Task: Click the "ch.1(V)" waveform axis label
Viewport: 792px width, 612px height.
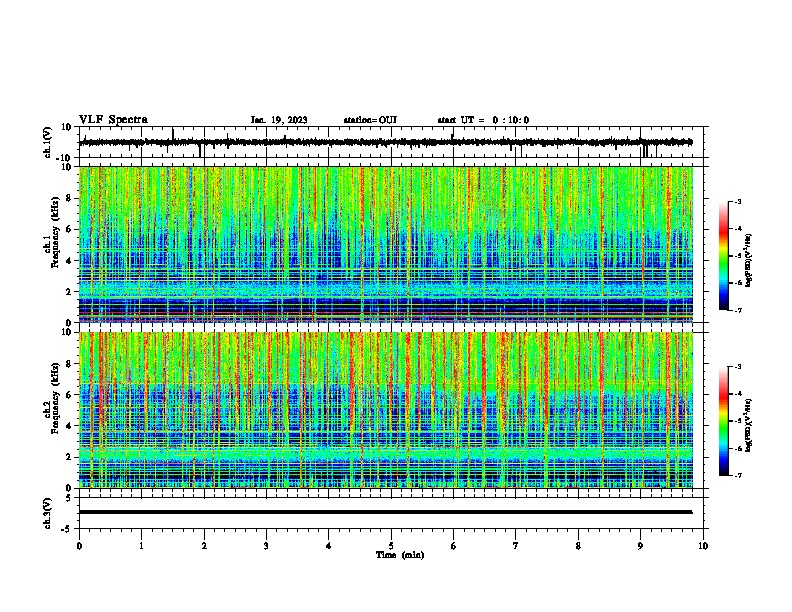Action: click(48, 142)
